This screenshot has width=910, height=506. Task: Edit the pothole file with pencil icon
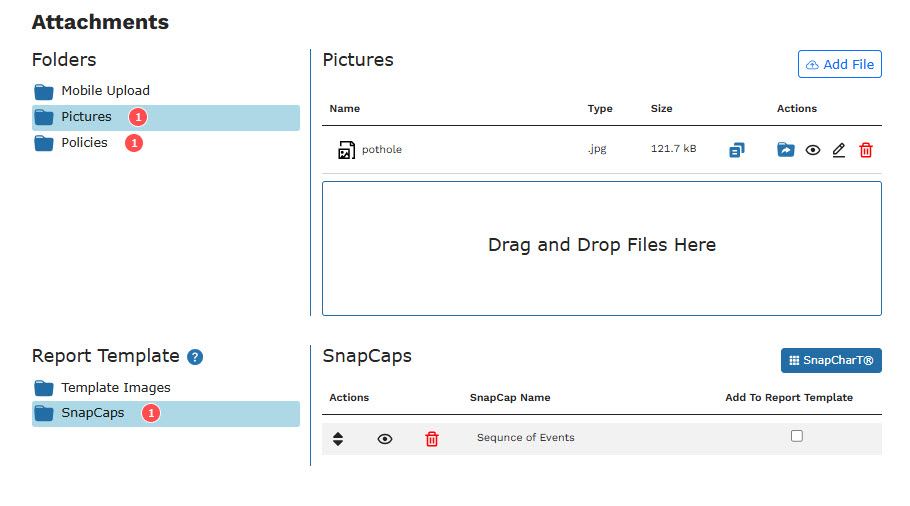coord(839,150)
